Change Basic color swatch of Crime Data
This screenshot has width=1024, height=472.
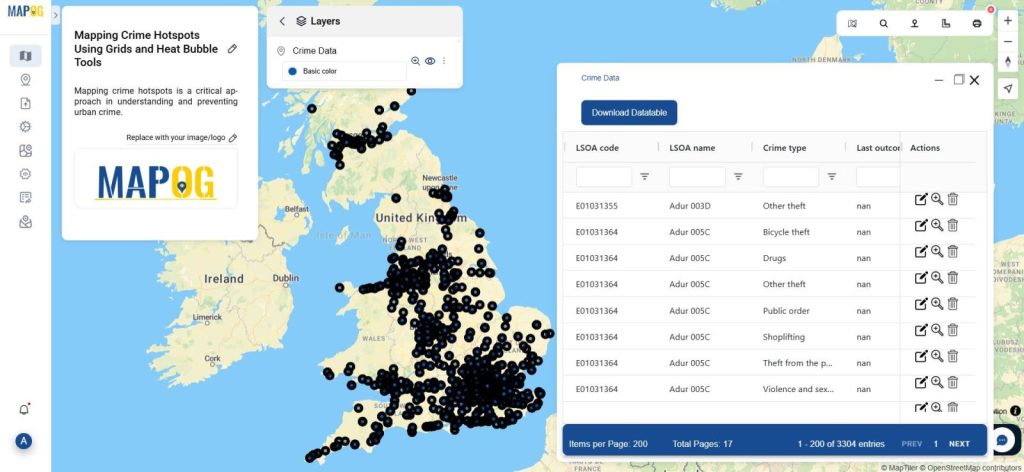pyautogui.click(x=292, y=71)
